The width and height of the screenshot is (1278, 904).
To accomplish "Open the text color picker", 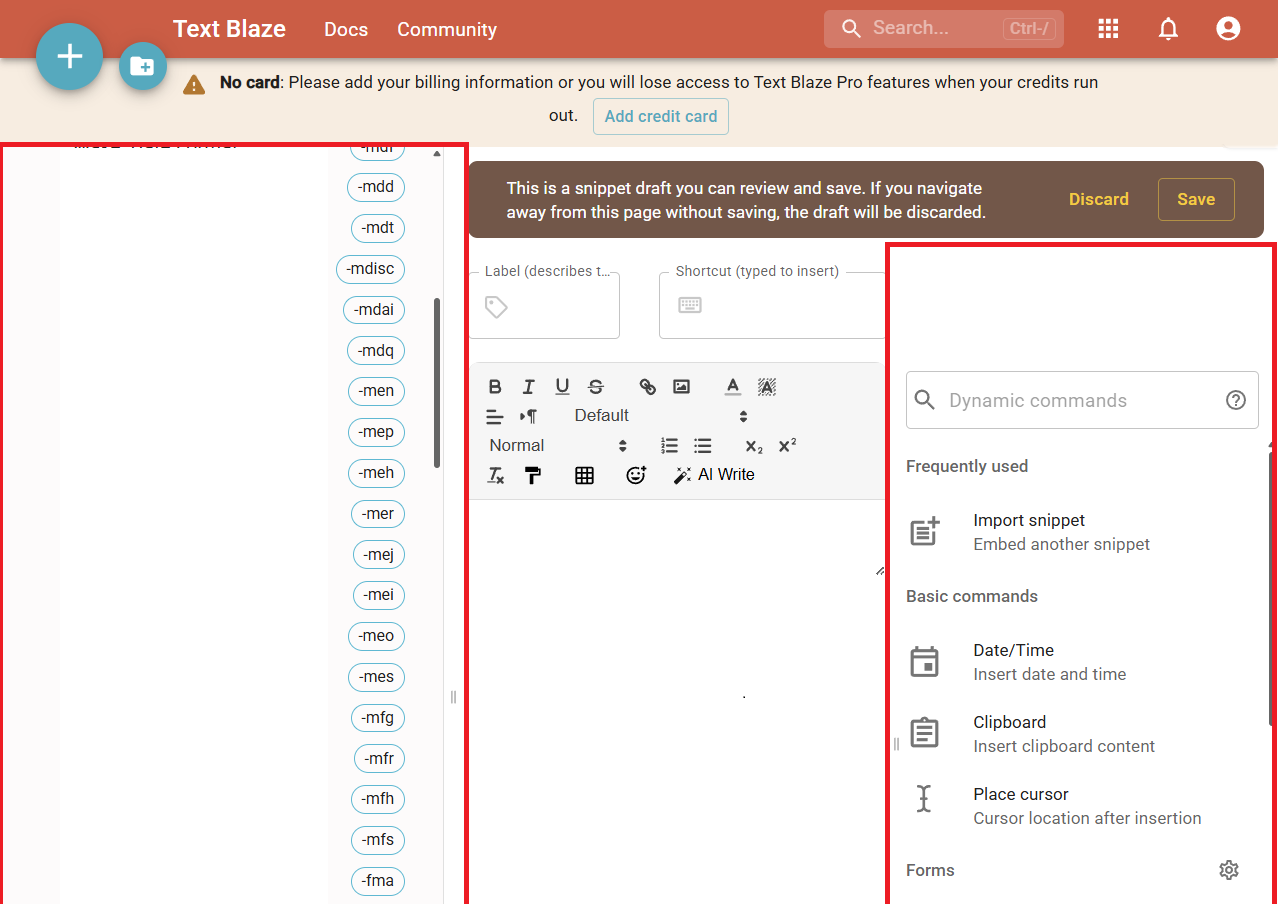I will 733,387.
